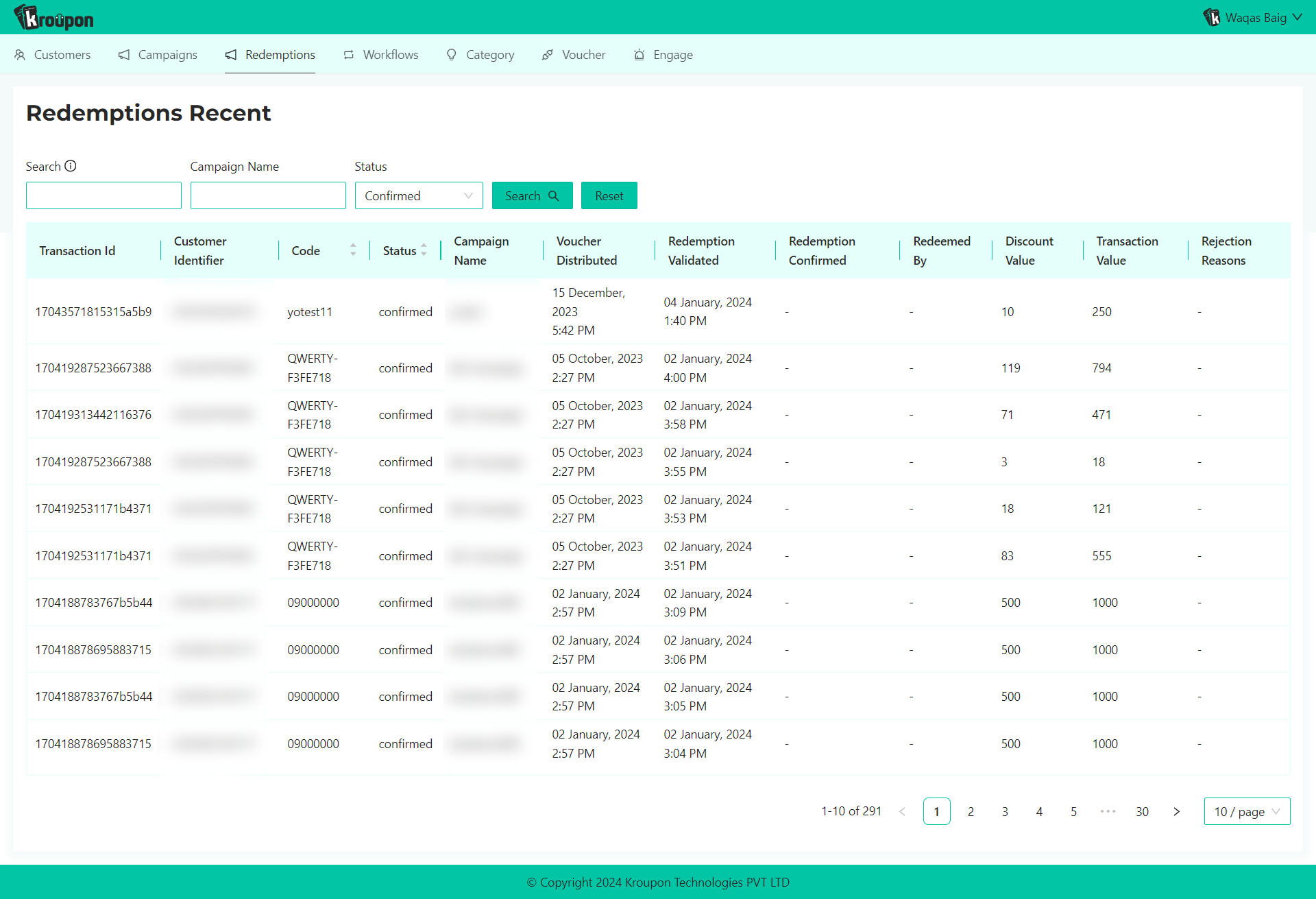
Task: Open the Category tab
Action: coord(480,55)
